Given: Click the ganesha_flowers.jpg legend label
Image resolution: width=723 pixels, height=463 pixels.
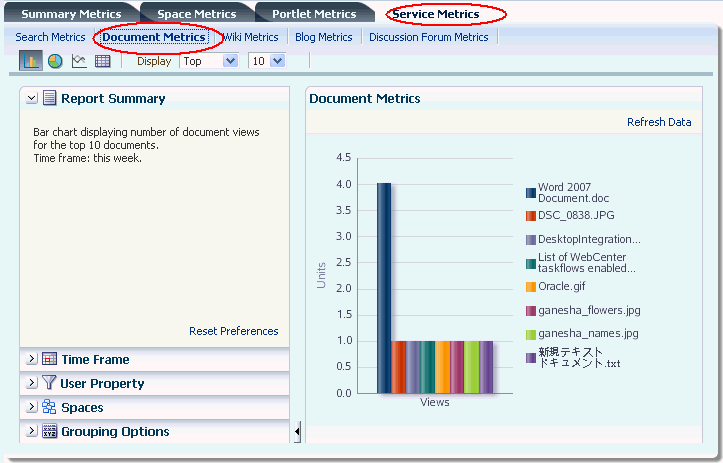Looking at the screenshot, I should 589,310.
